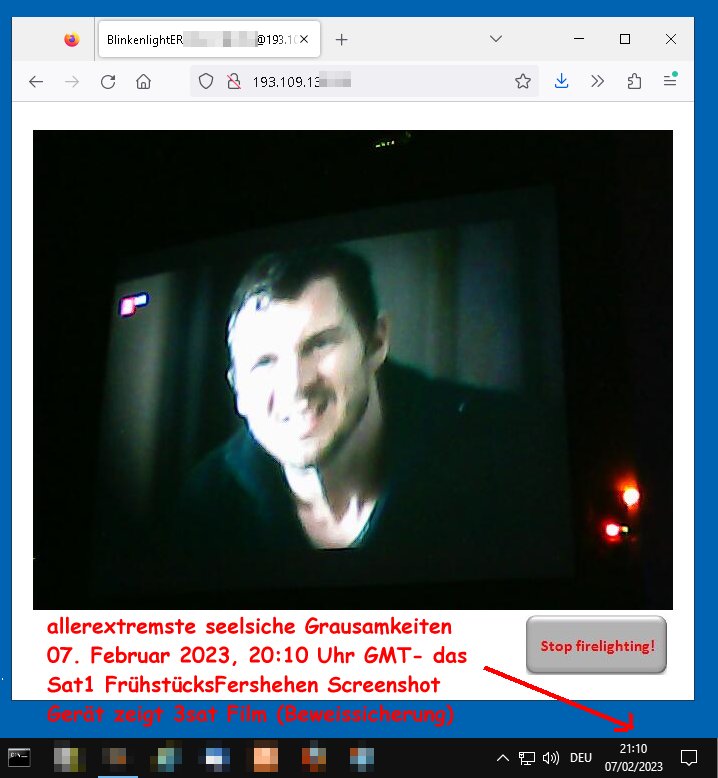This screenshot has height=778, width=718.
Task: Open a new tab
Action: 341,40
